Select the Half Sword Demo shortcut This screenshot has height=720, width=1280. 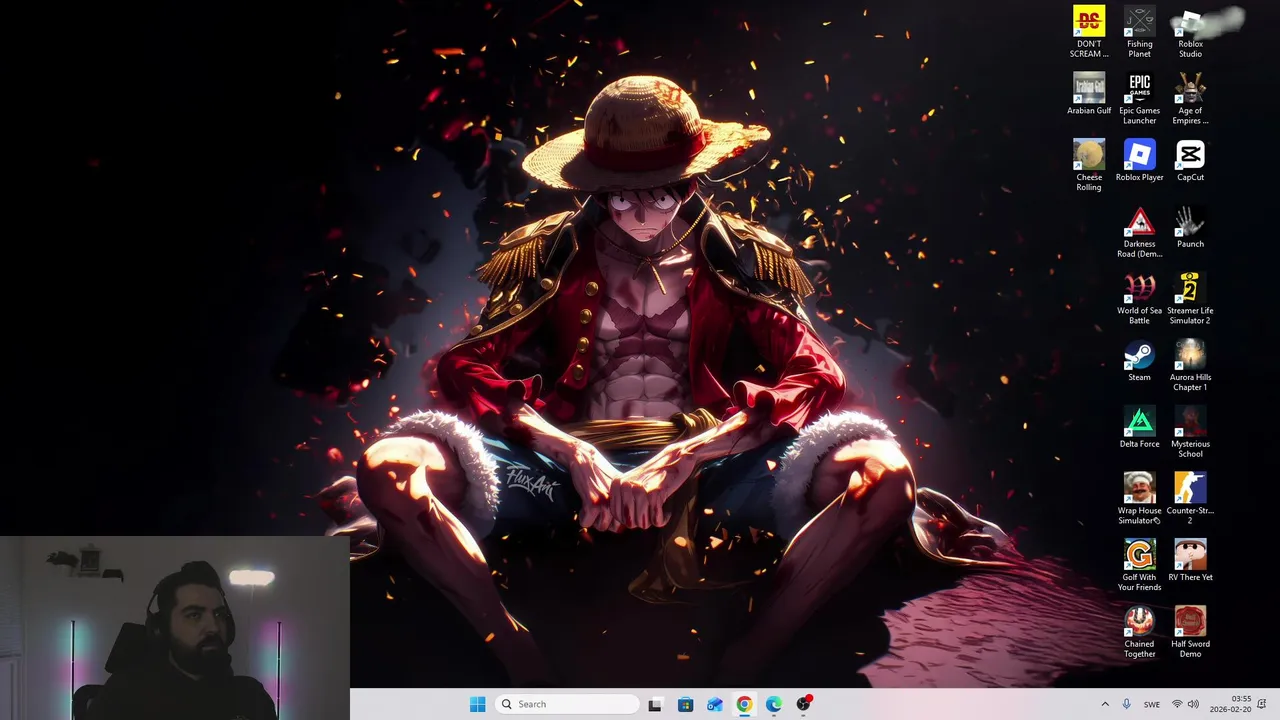coord(1190,632)
